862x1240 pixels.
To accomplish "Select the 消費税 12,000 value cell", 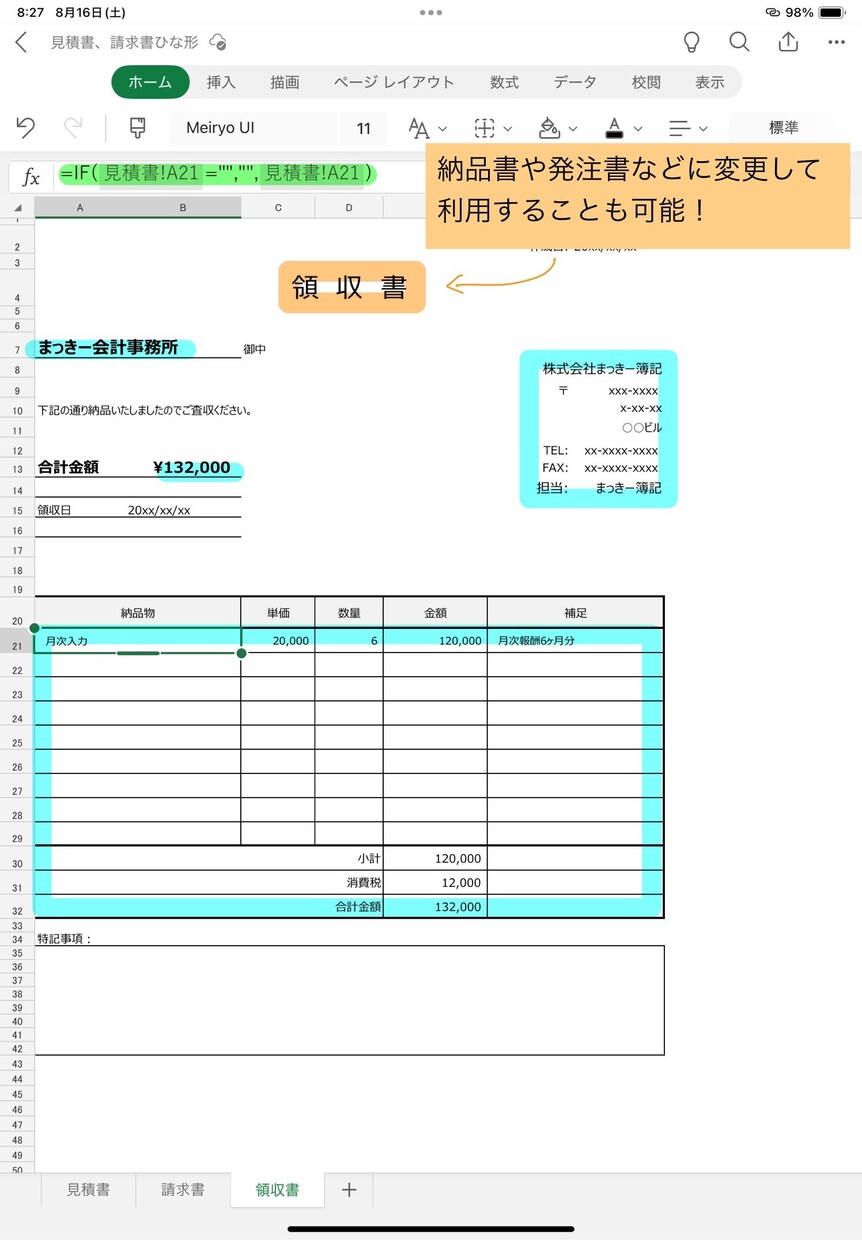I will [435, 883].
